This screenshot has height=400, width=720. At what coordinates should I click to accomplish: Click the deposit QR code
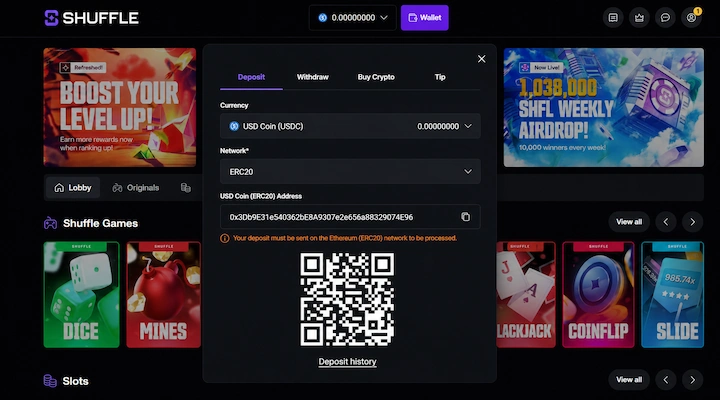click(x=347, y=299)
